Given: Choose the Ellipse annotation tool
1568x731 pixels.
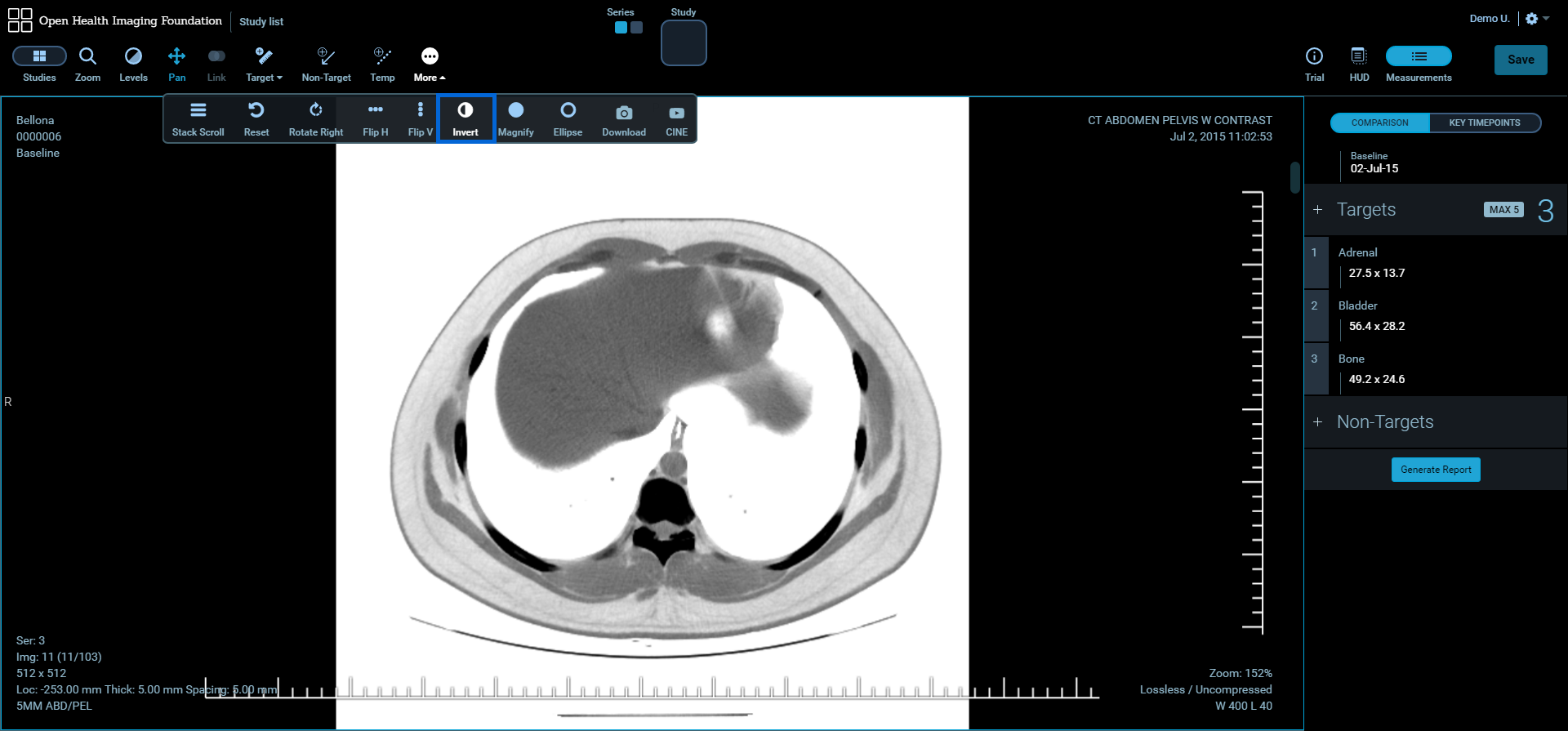Looking at the screenshot, I should (x=568, y=118).
